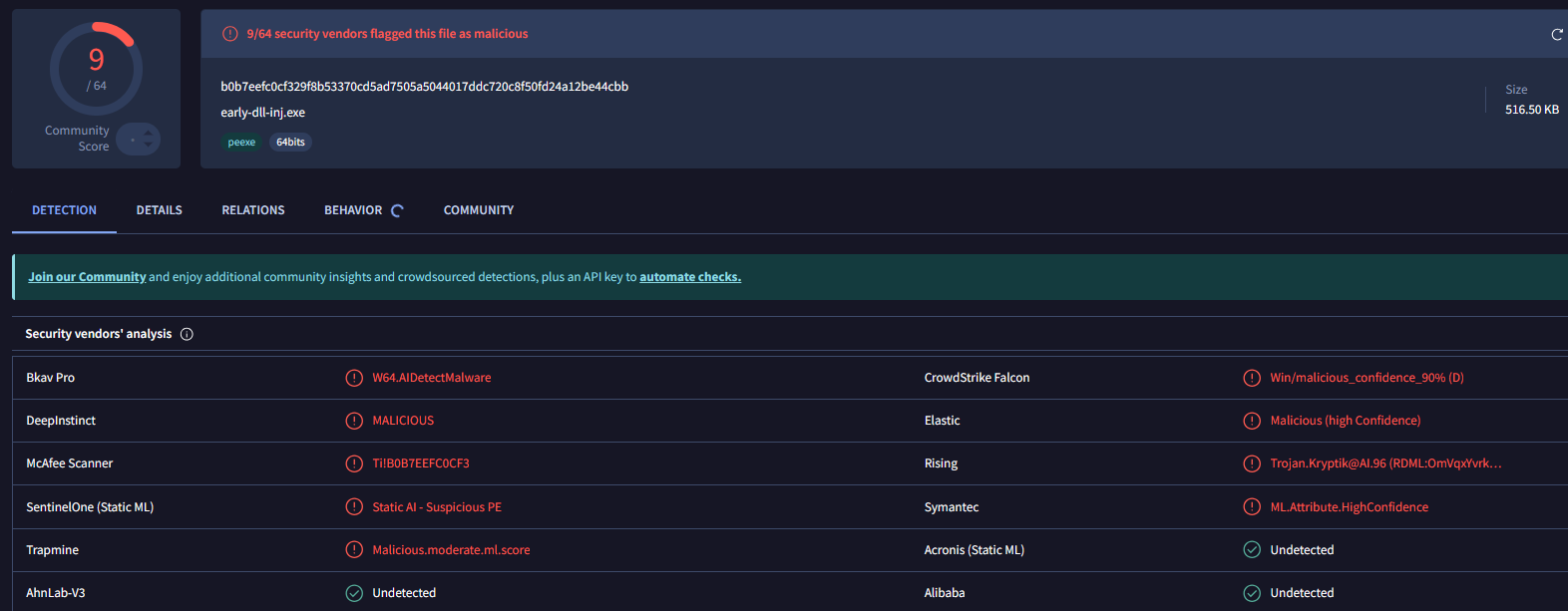Switch to the Relations tab
1568x611 pixels.
pos(253,210)
